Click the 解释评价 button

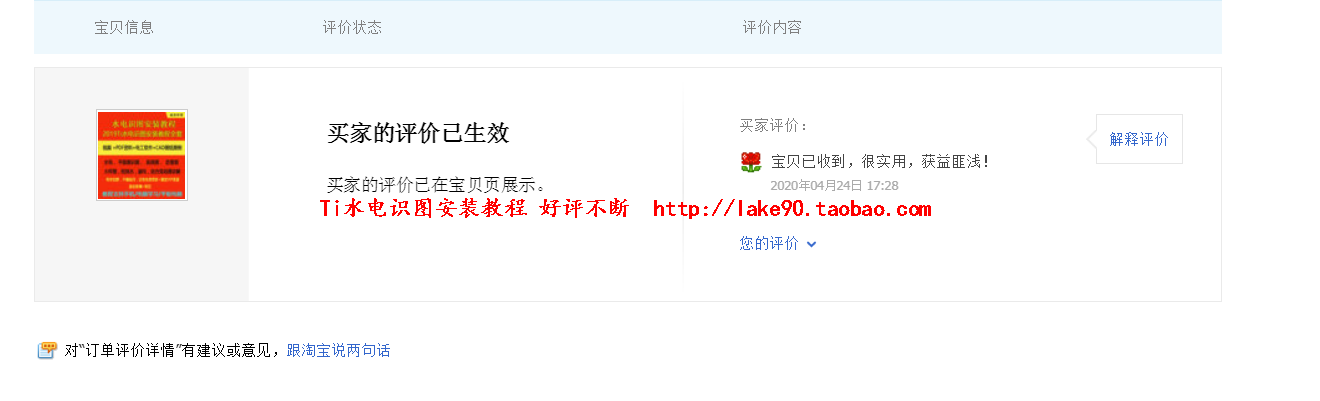tap(1139, 139)
